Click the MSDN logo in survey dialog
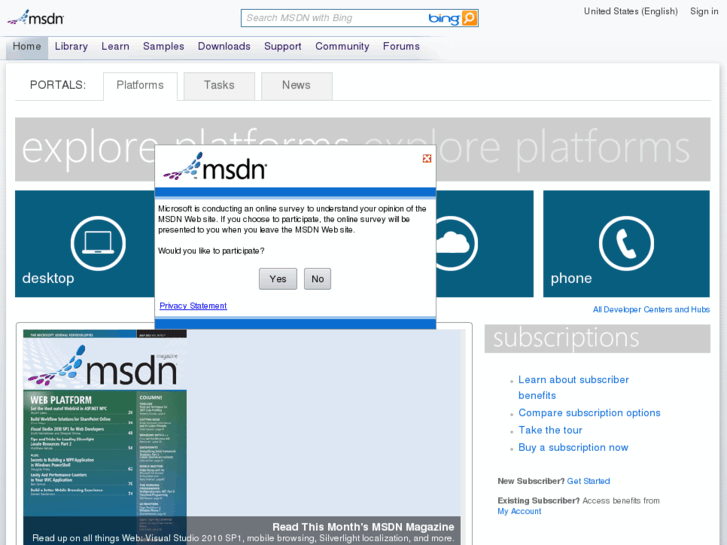The width and height of the screenshot is (727, 545). click(x=215, y=167)
